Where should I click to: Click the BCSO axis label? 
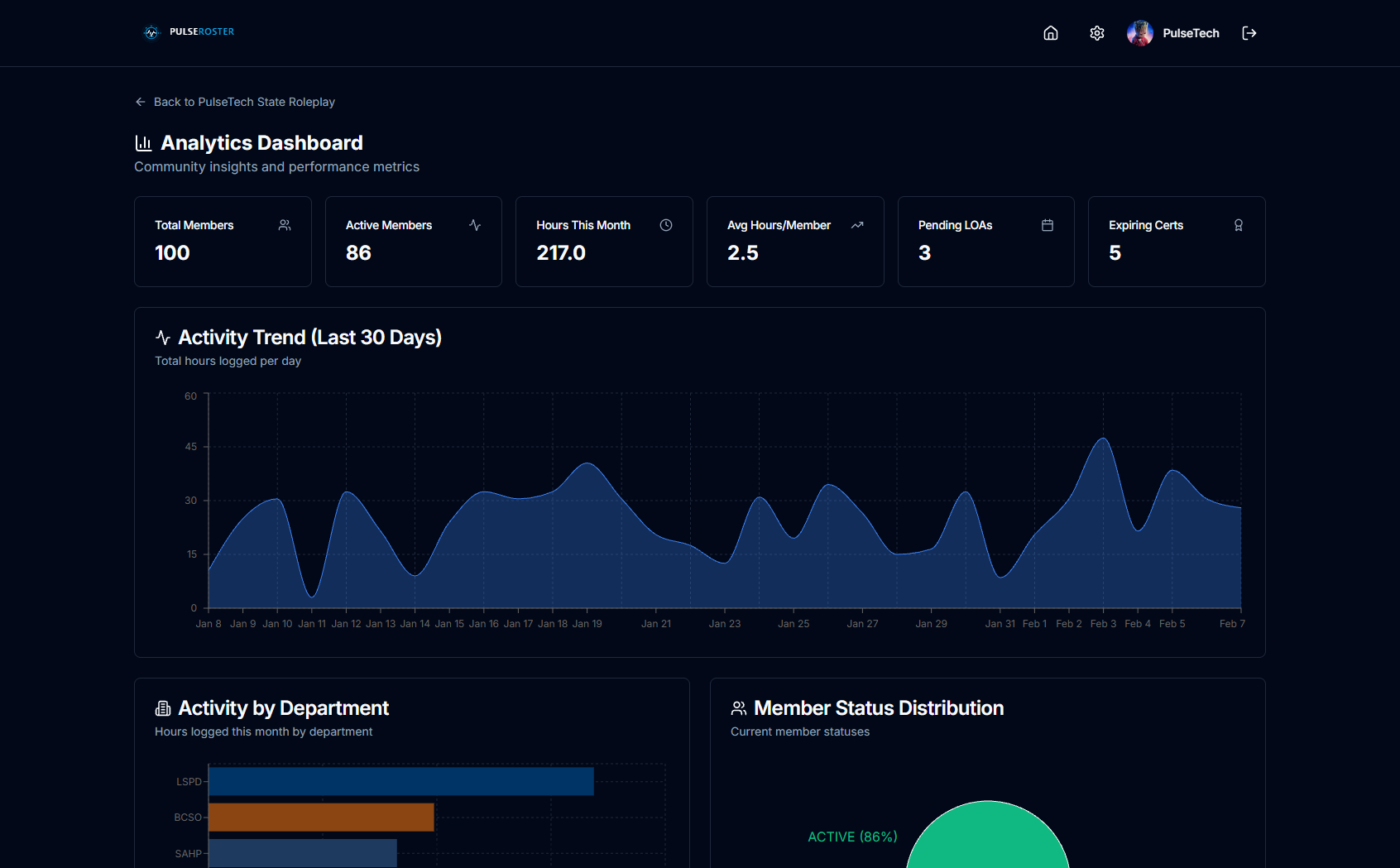point(188,818)
